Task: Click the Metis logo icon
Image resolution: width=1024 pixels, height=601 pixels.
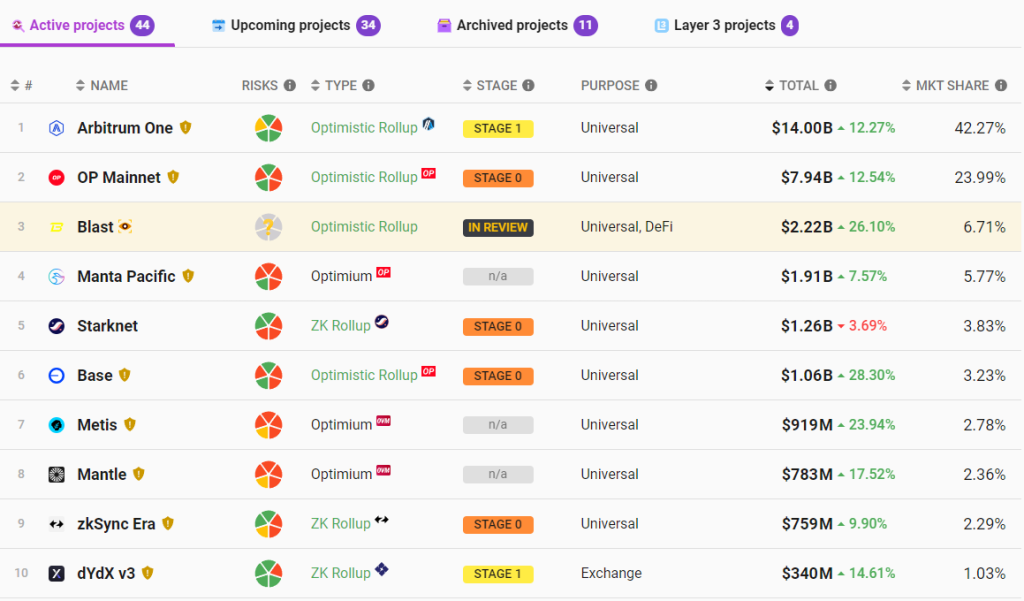Action: (x=57, y=425)
